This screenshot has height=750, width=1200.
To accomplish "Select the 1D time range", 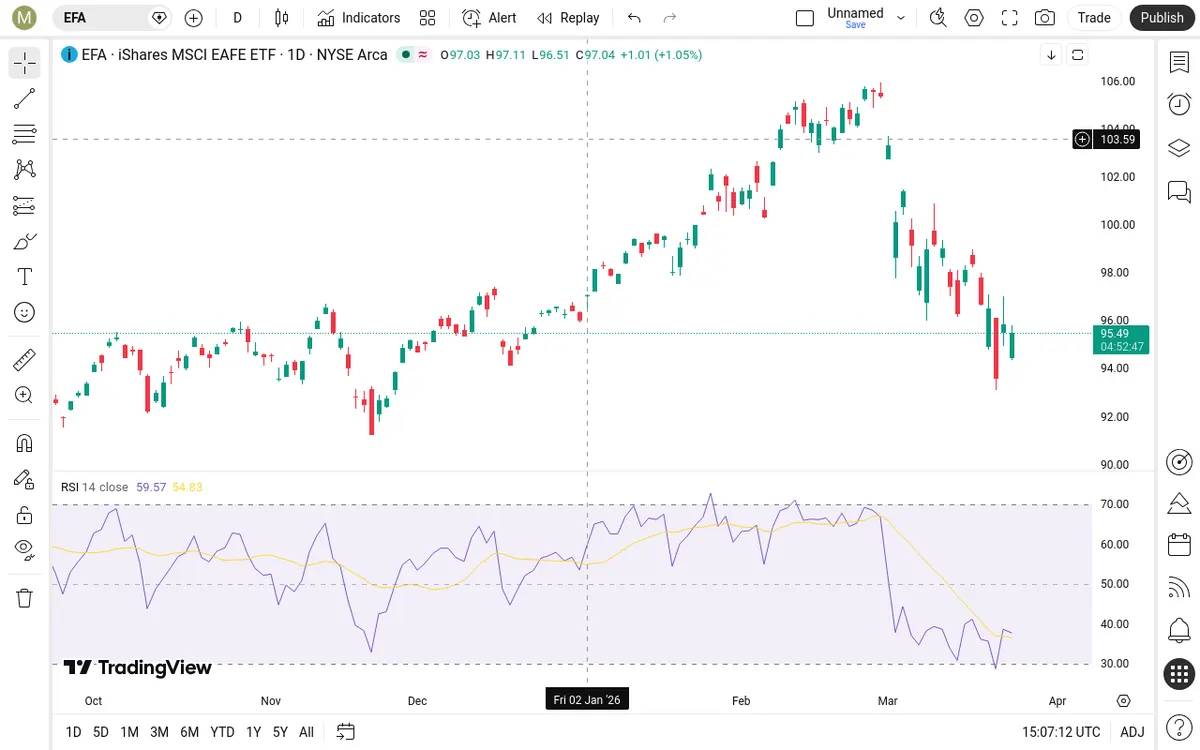I will [73, 732].
